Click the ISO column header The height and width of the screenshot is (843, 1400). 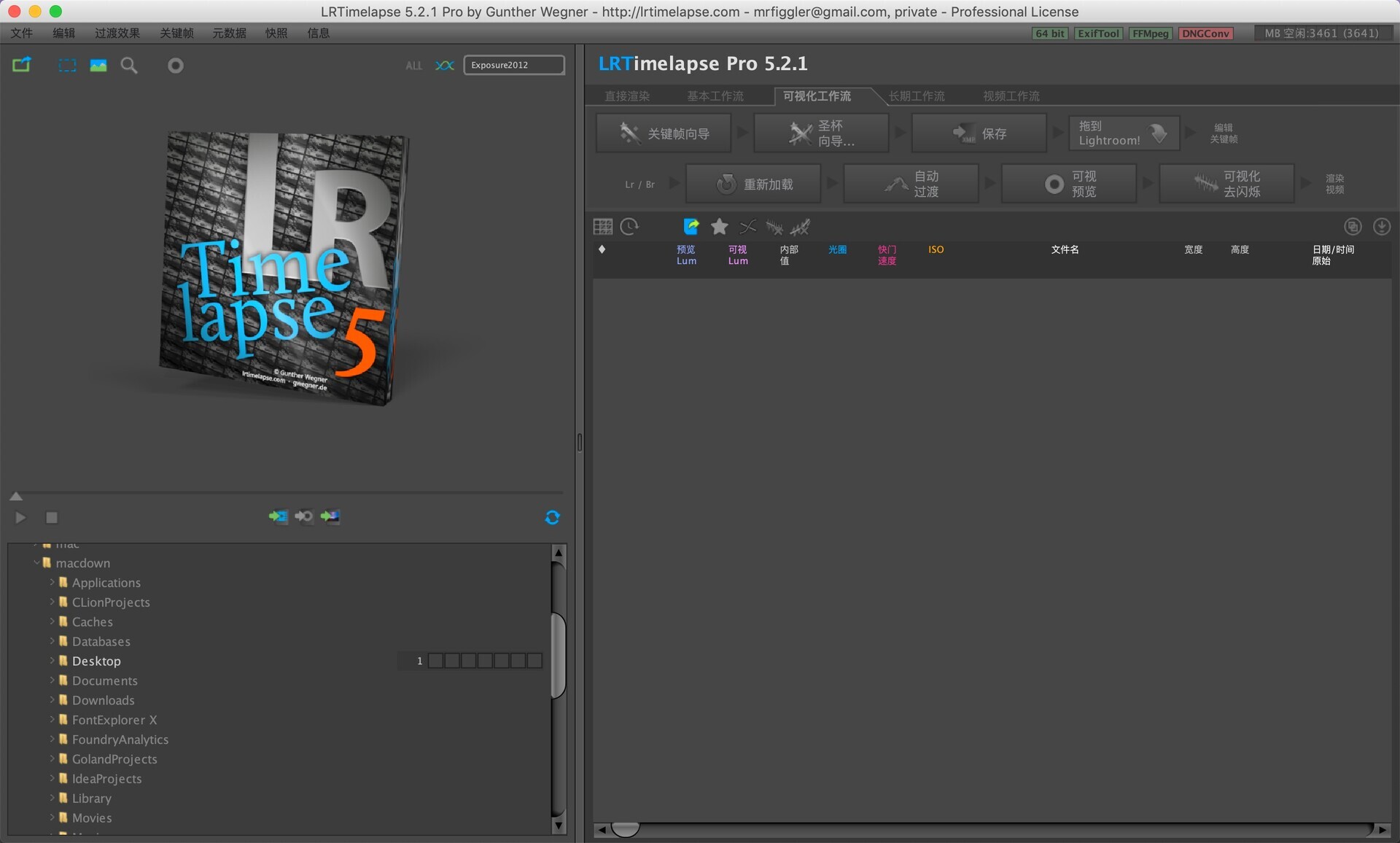936,249
